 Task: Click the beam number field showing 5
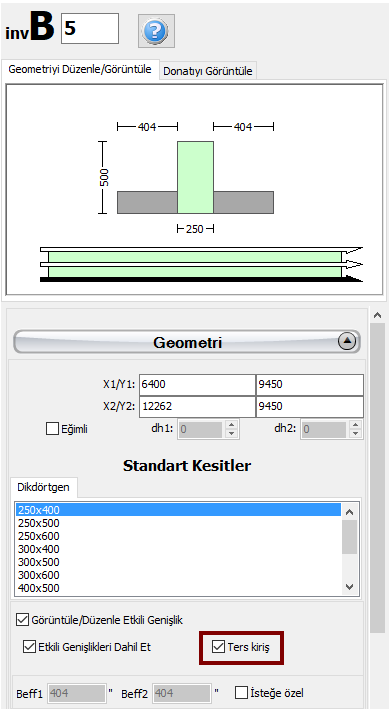coord(90,28)
